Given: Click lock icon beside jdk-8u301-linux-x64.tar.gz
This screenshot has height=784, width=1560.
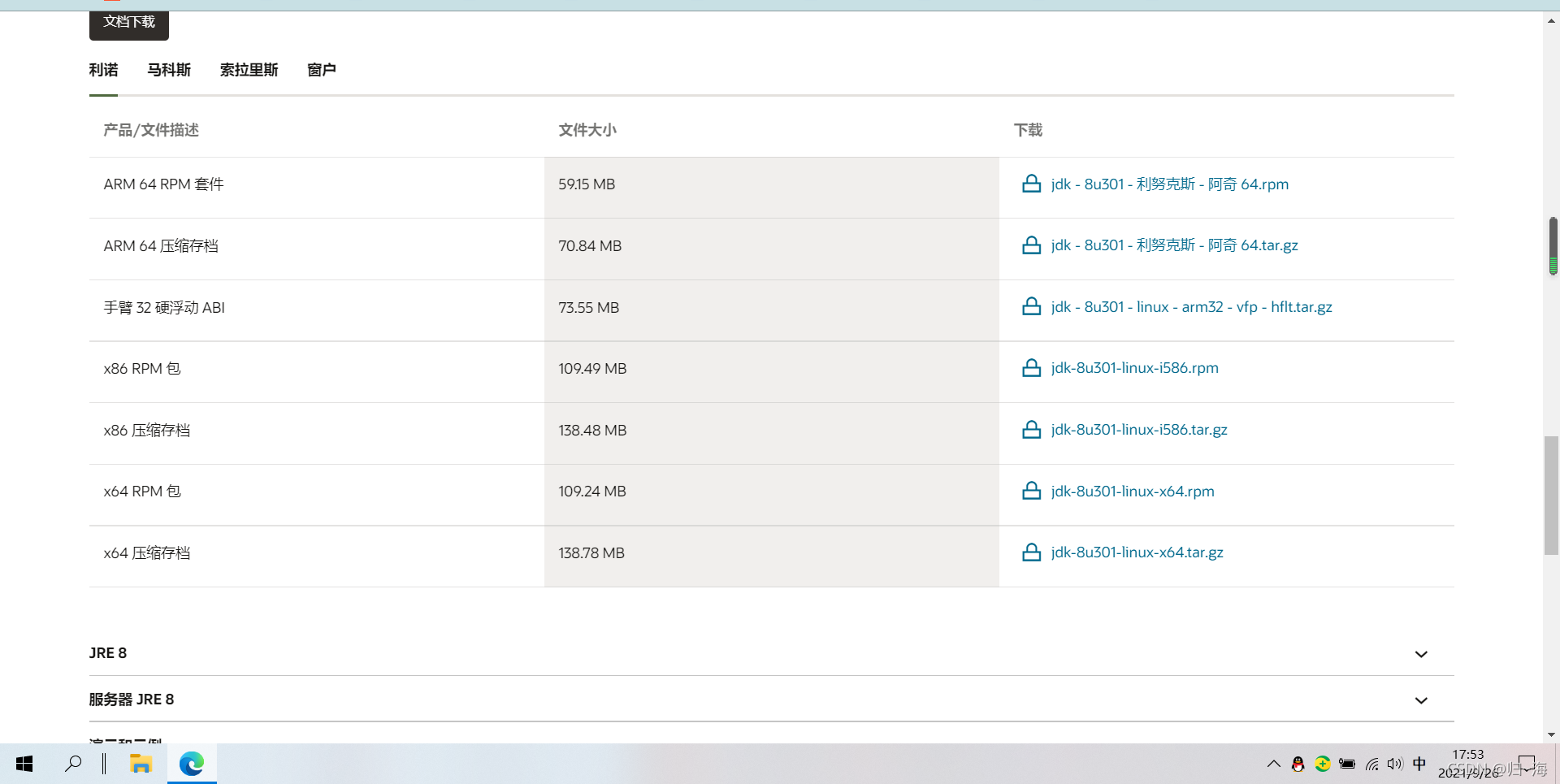Looking at the screenshot, I should tap(1031, 552).
